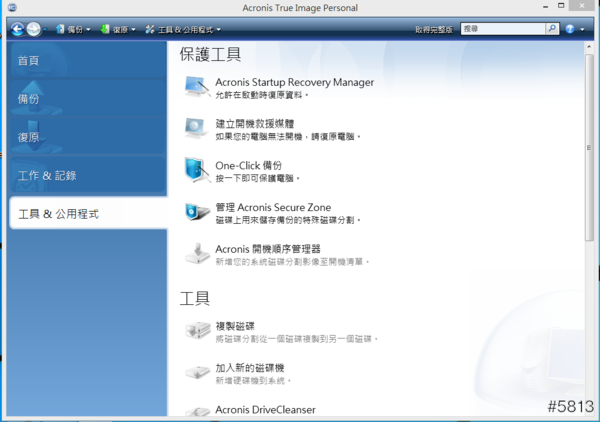Open 建立開機救援媒體 tool
Screen dimensions: 600x422
coord(255,124)
